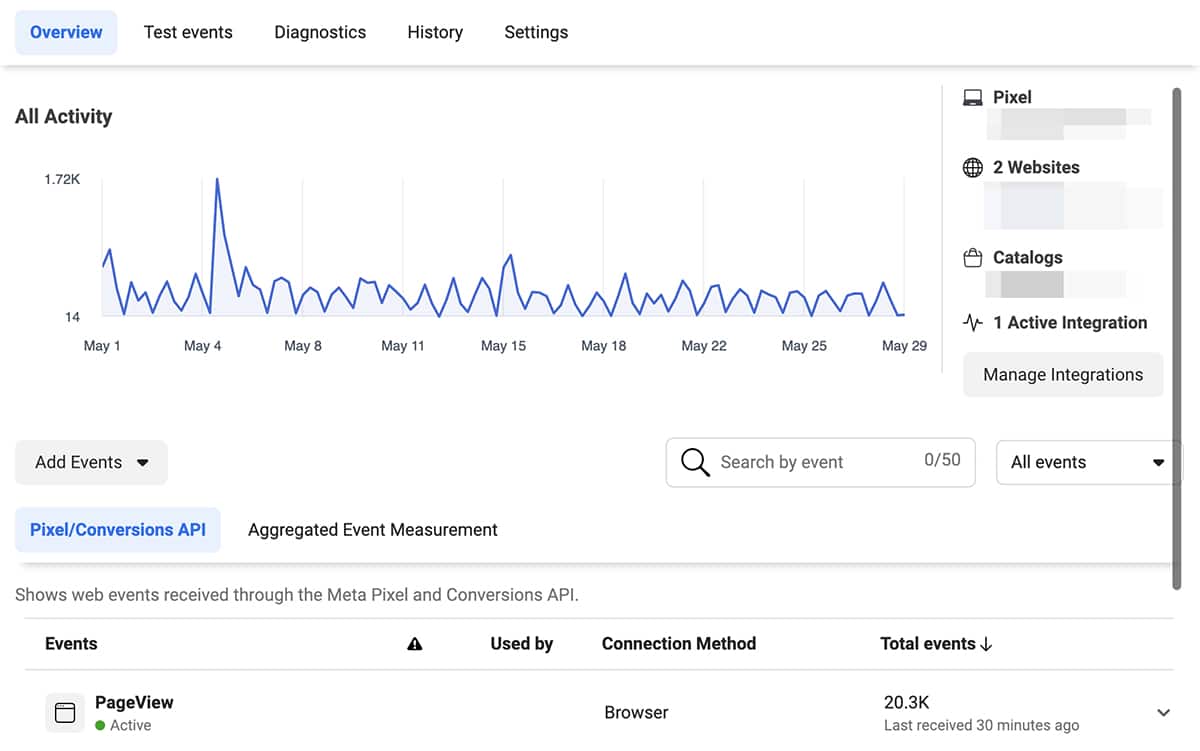The width and height of the screenshot is (1200, 751).
Task: Click the Websites globe icon
Action: pos(972,168)
